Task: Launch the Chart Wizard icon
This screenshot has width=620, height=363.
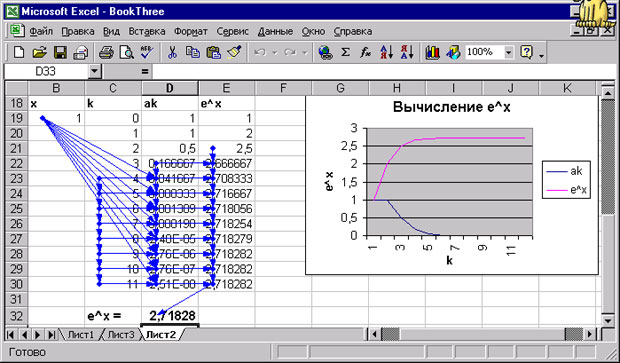Action: 433,52
